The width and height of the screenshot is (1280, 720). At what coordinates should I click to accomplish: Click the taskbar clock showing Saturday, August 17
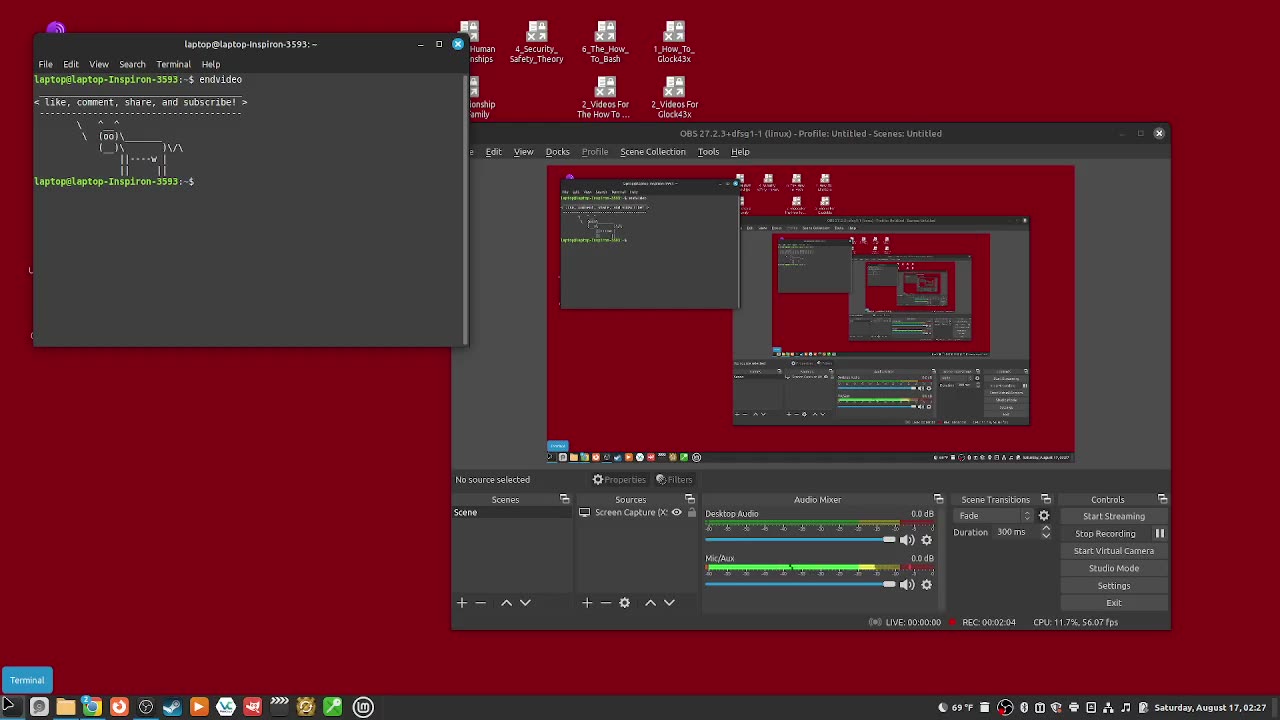click(x=1210, y=708)
